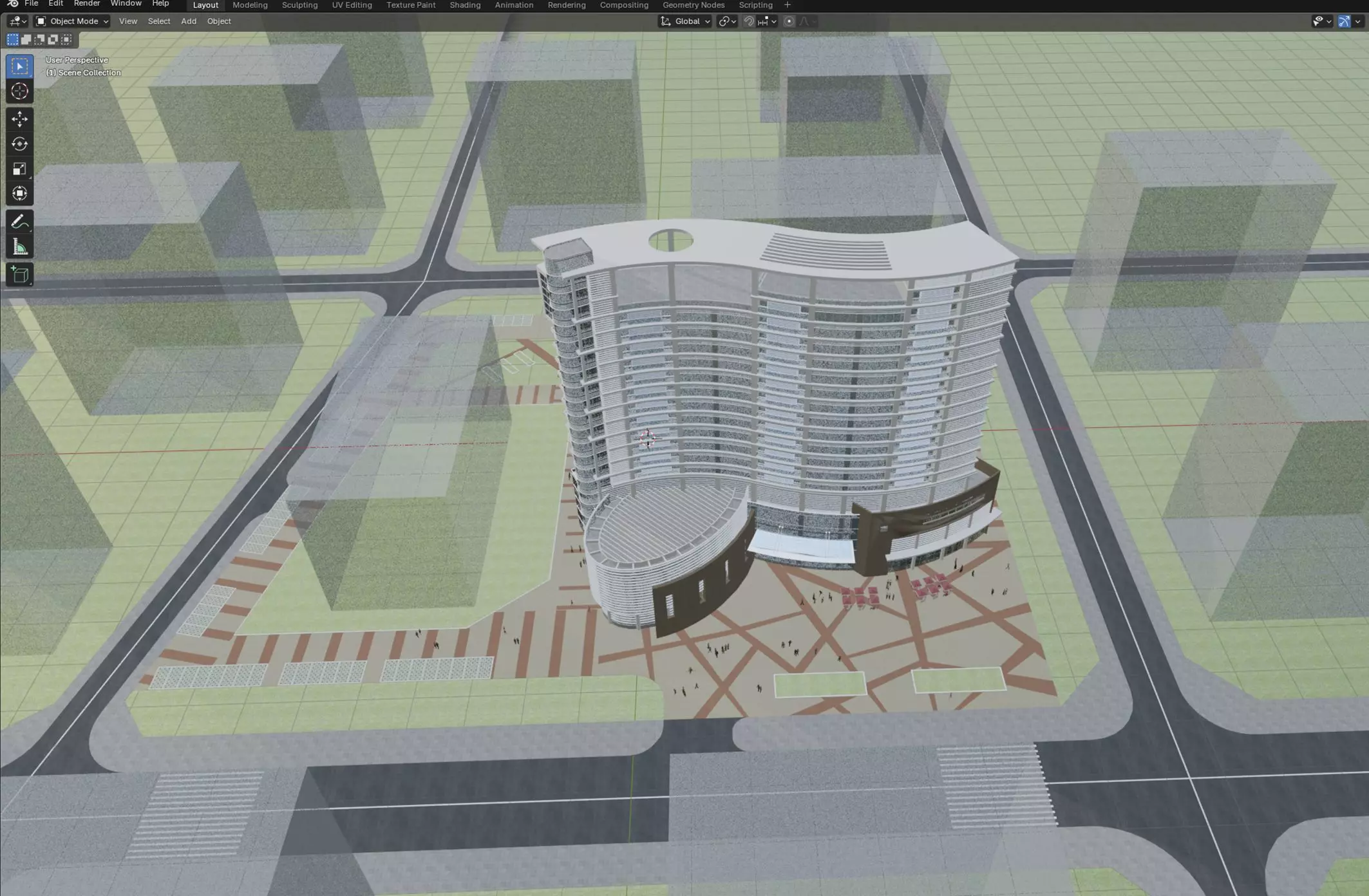Open the Help menu

tap(160, 4)
